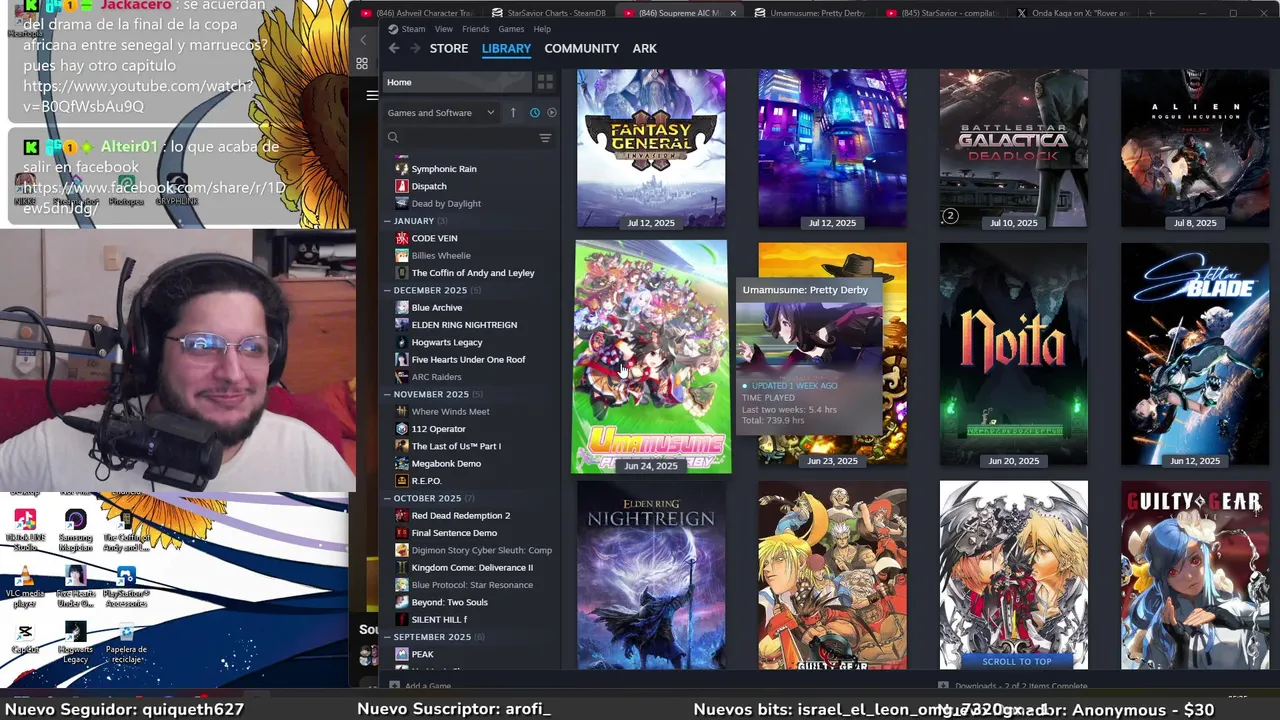Image resolution: width=1280 pixels, height=720 pixels.
Task: Select the Home button in library sidebar
Action: point(456,82)
